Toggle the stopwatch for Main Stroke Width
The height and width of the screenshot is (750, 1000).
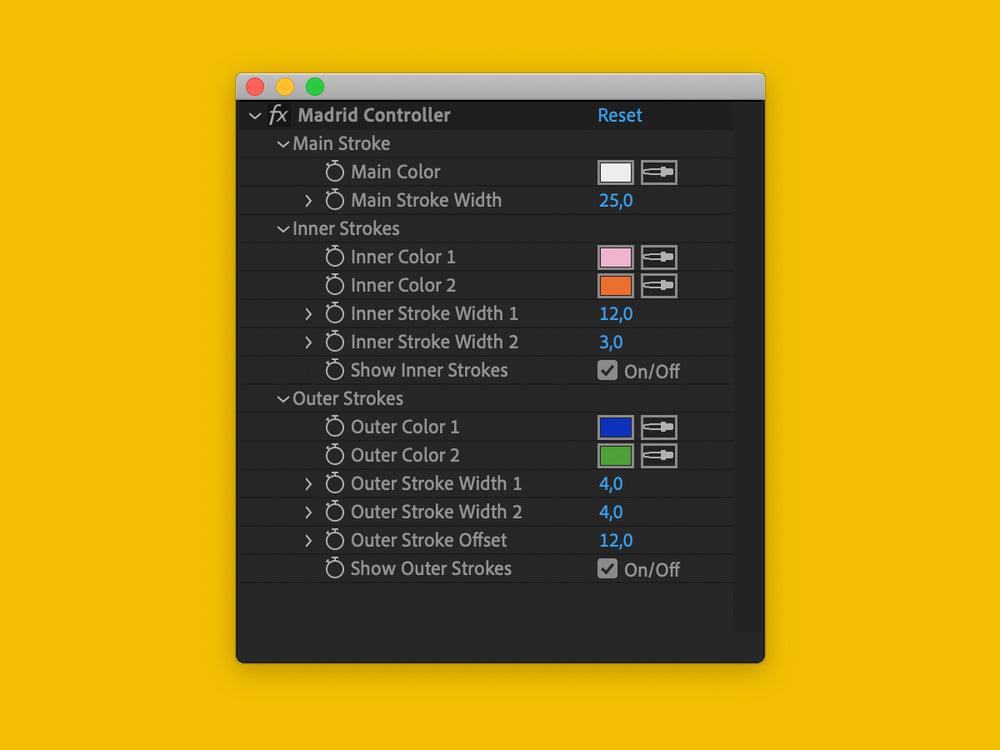(334, 200)
